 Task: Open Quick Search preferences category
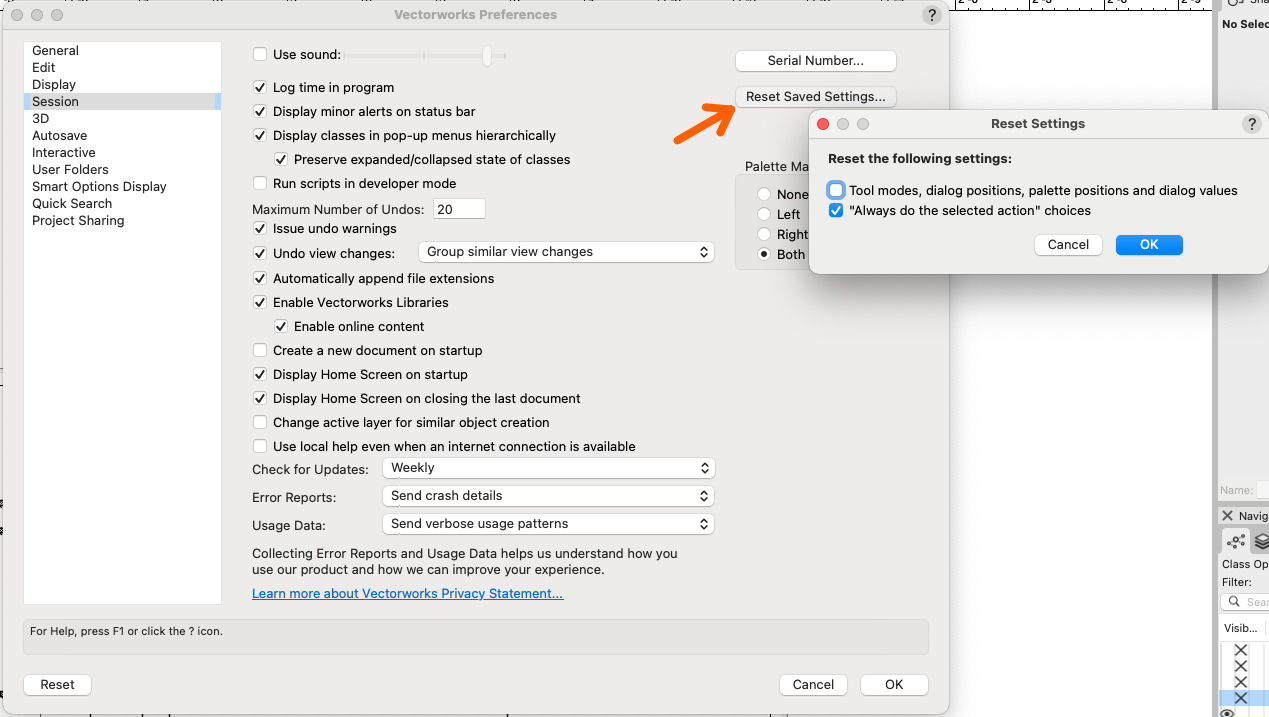pos(71,204)
